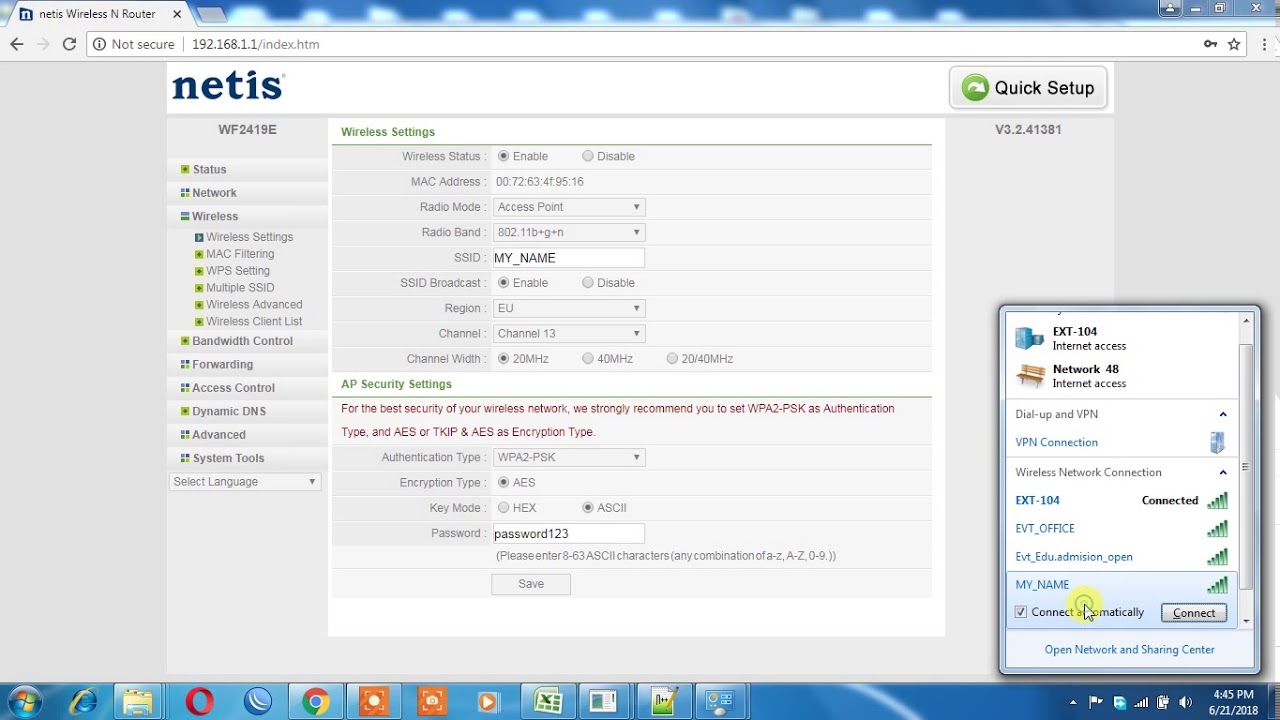Select ASCII key mode
This screenshot has width=1280, height=720.
tap(588, 508)
